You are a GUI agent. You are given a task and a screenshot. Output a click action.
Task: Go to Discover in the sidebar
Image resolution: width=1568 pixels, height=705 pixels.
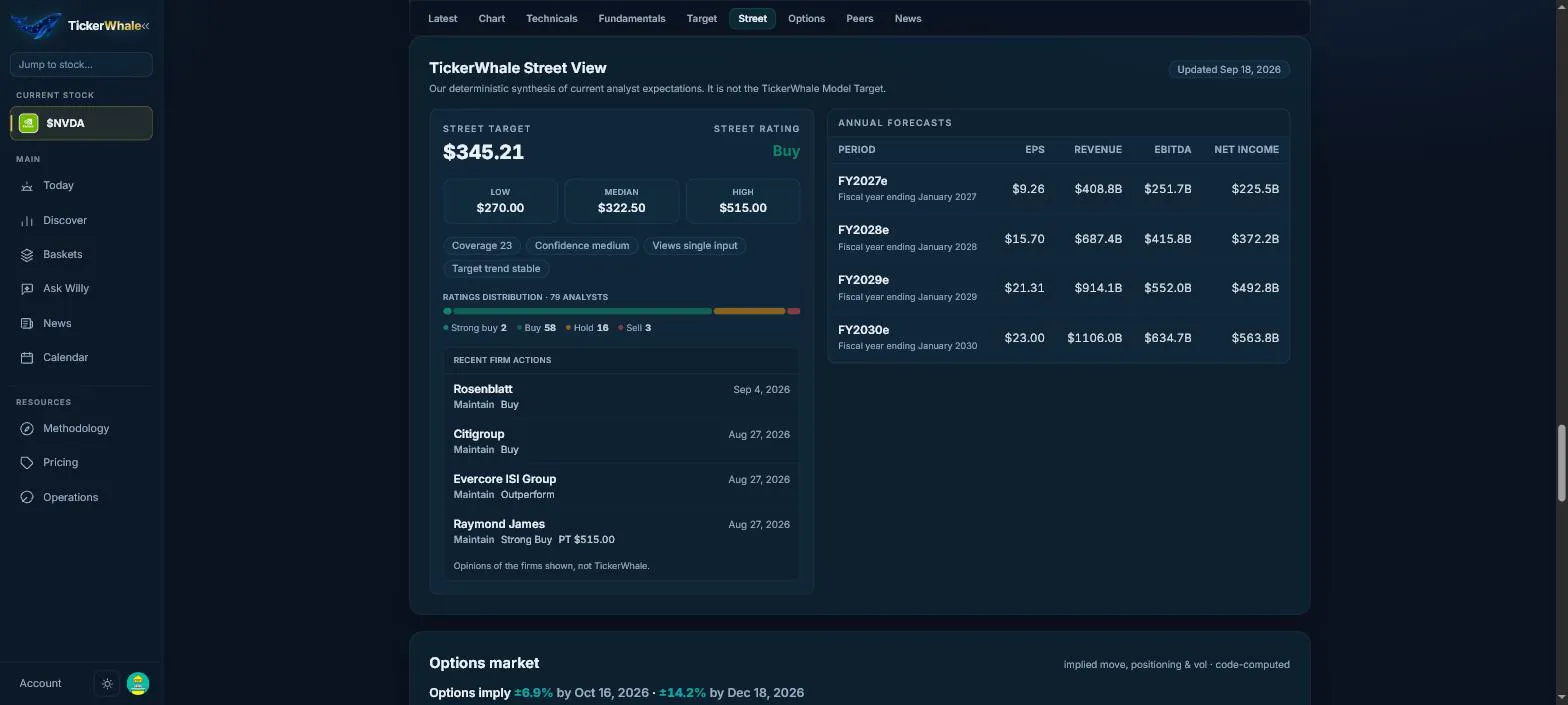point(81,220)
